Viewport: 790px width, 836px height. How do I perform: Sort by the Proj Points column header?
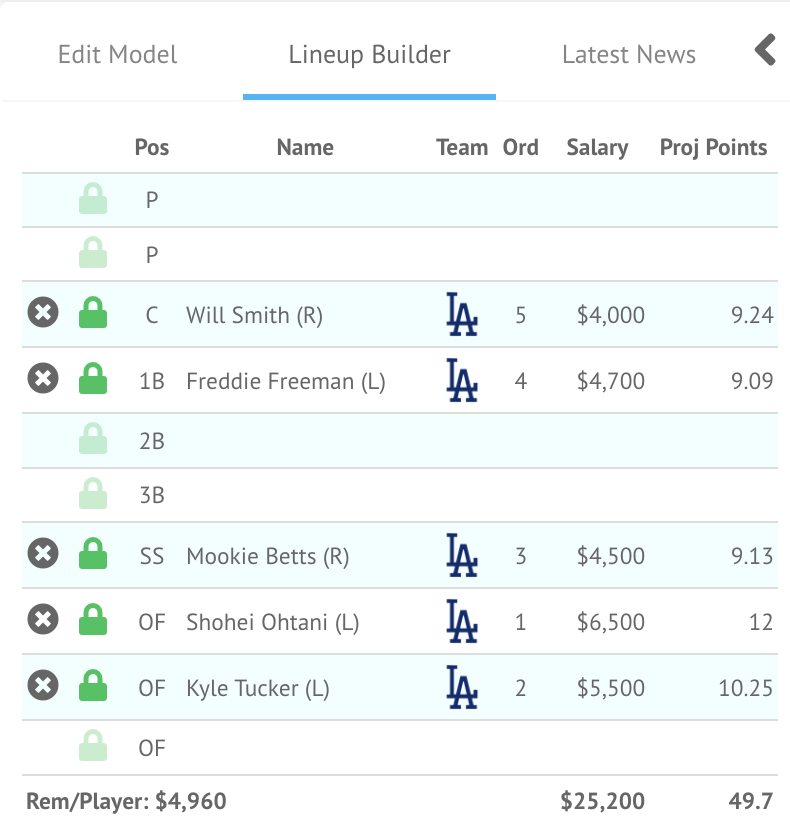[713, 148]
